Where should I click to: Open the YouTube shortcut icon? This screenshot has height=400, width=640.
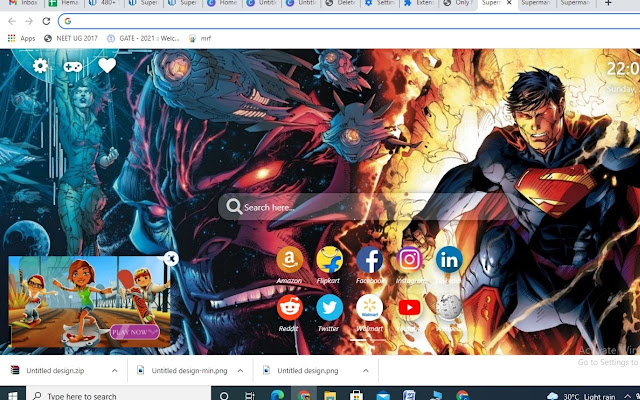pos(409,307)
